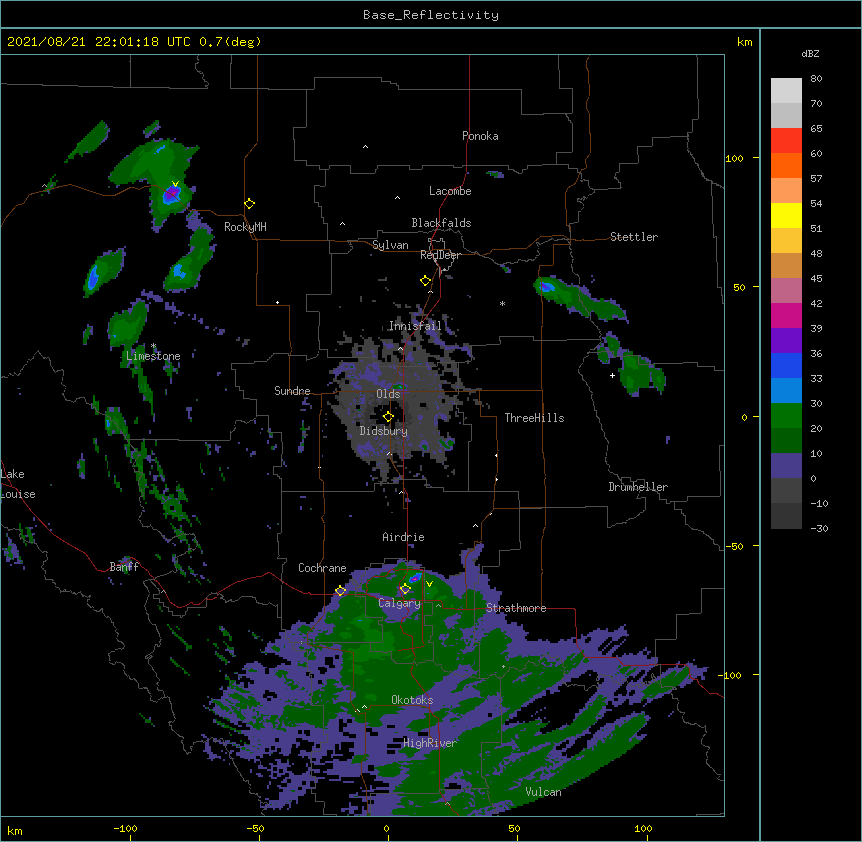This screenshot has height=842, width=862.
Task: Pick the blue 33-36 dBZ legend swatch
Action: (786, 365)
